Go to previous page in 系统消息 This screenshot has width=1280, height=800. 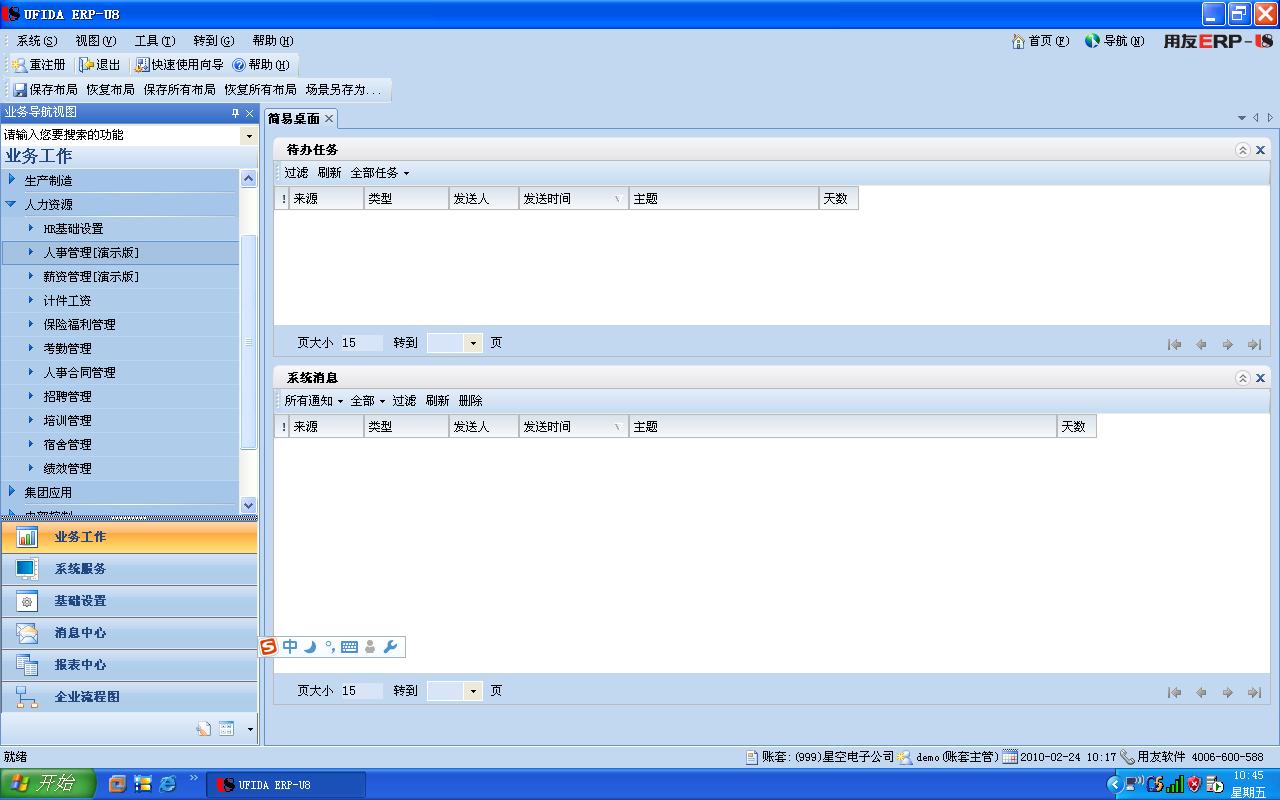coord(1201,692)
